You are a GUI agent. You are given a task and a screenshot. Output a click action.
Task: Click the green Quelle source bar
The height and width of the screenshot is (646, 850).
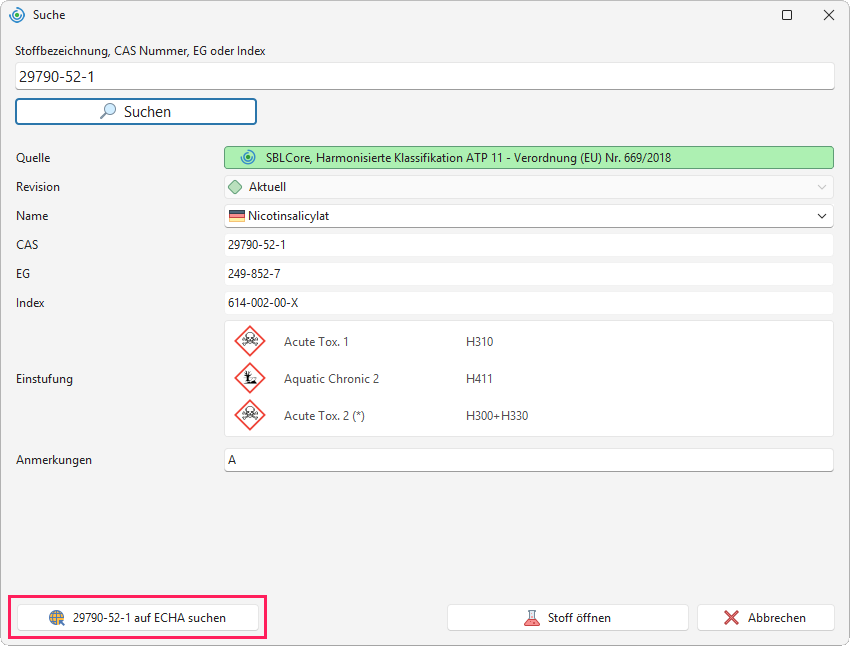click(529, 158)
